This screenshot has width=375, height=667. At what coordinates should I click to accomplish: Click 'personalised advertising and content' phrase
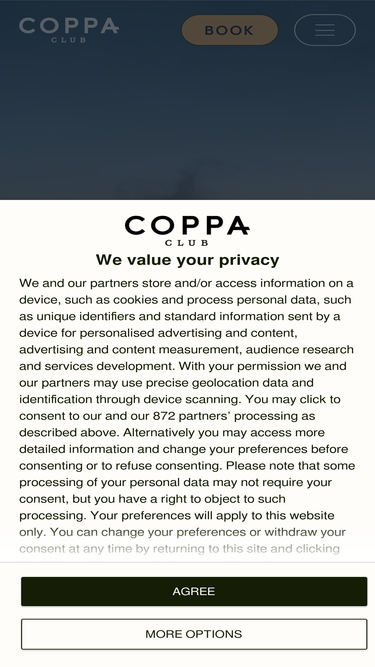[x=188, y=333]
